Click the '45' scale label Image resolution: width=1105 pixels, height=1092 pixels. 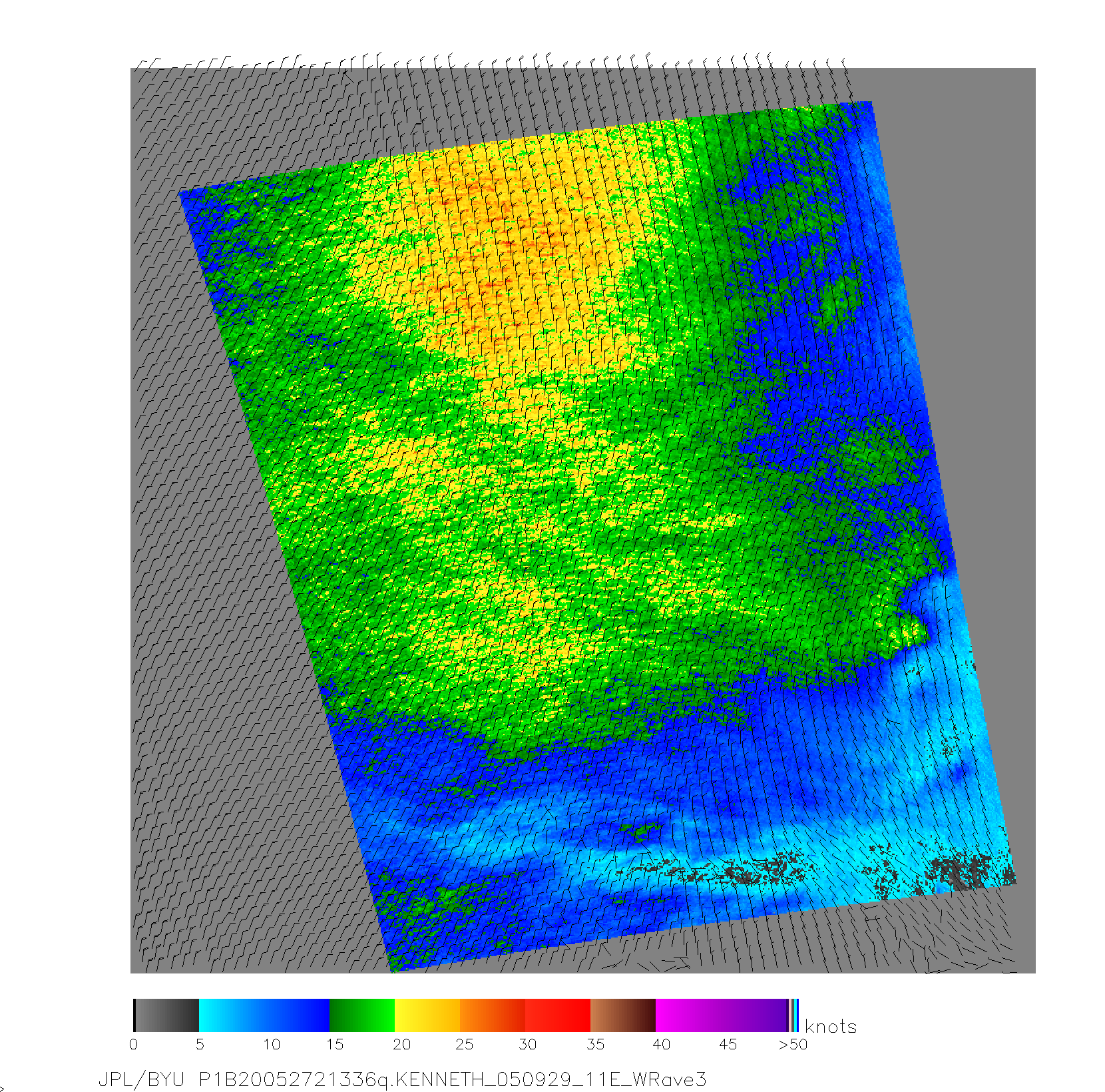coord(728,1044)
